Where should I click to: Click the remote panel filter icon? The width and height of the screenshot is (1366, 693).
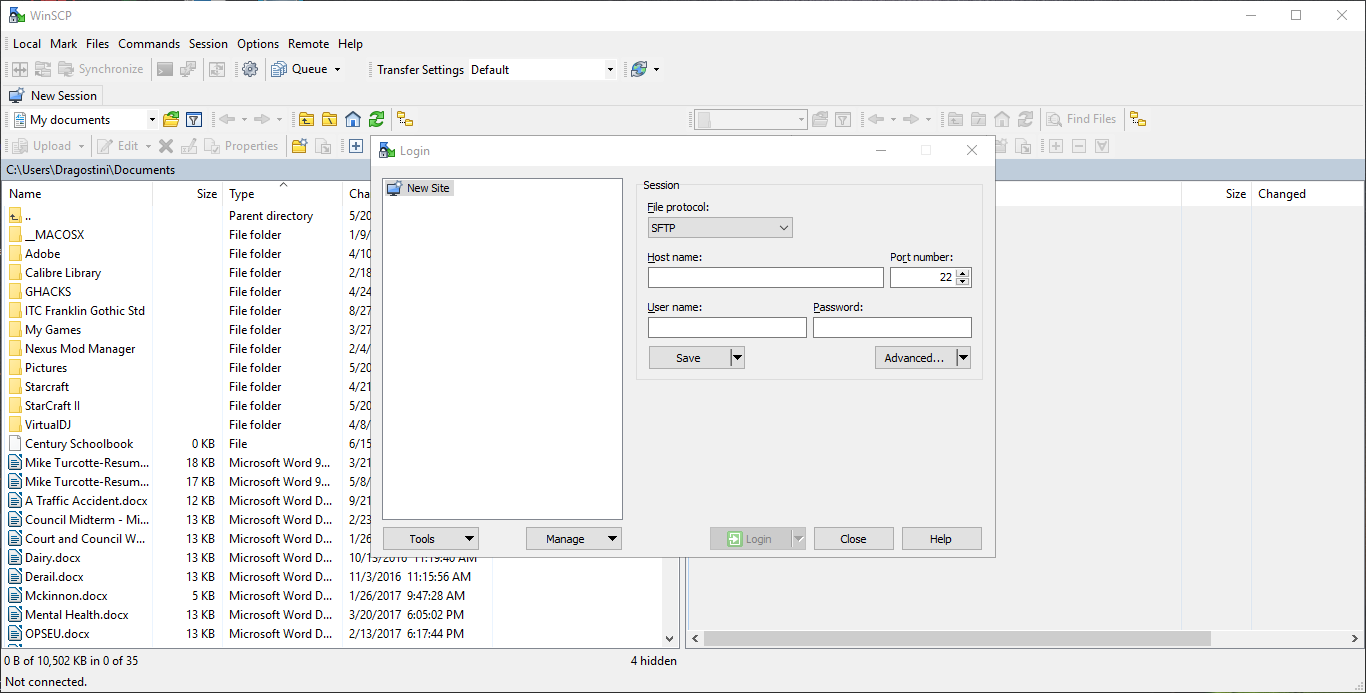point(843,119)
